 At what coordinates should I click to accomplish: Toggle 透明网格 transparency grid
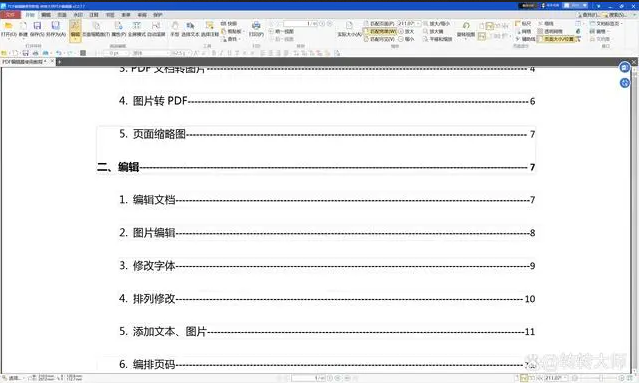pyautogui.click(x=550, y=31)
